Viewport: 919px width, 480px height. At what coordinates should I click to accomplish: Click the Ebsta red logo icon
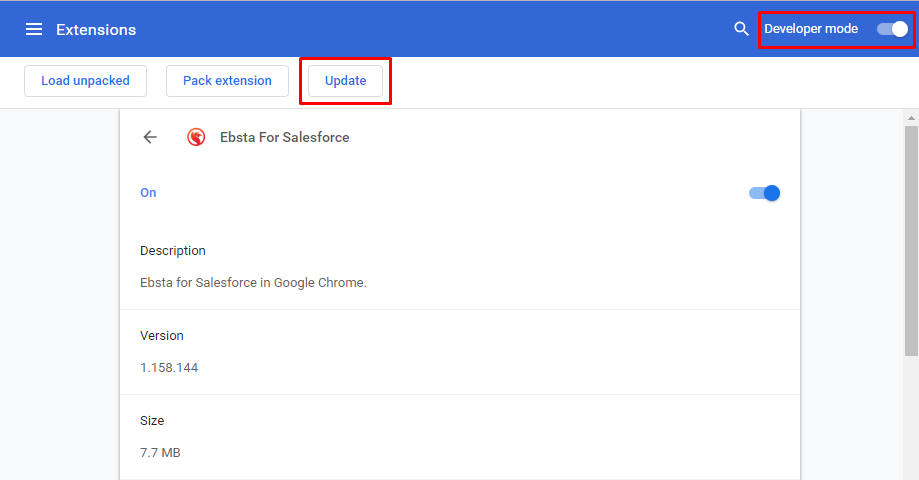(x=197, y=137)
